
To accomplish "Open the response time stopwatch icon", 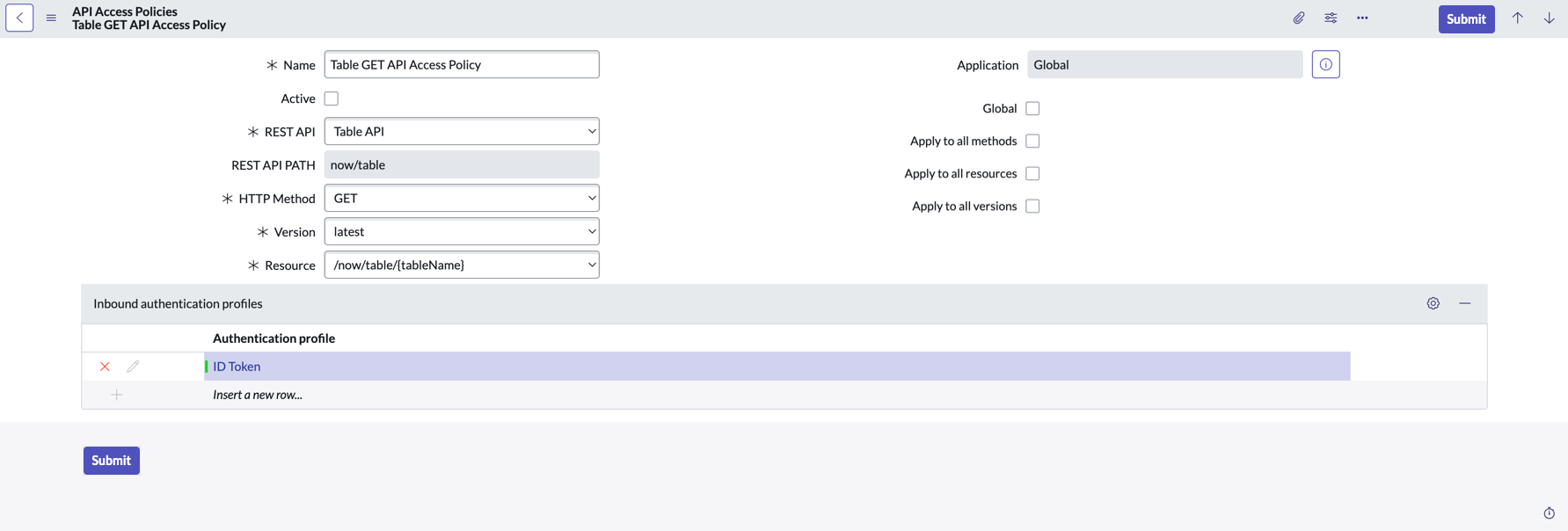I will click(x=1550, y=513).
